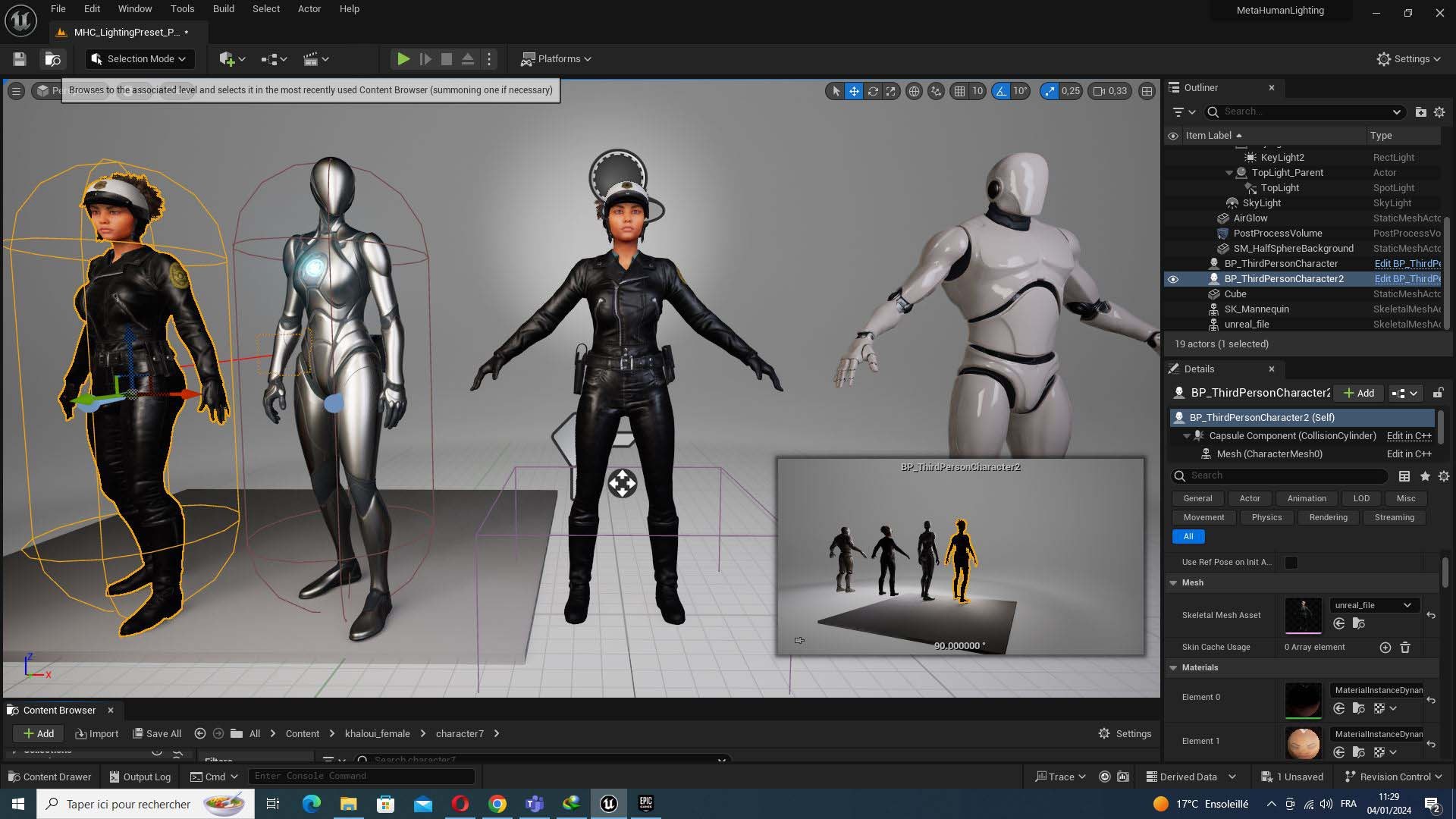Reset Skeletal Mesh Asset to default value
1456x819 pixels.
pyautogui.click(x=1431, y=615)
